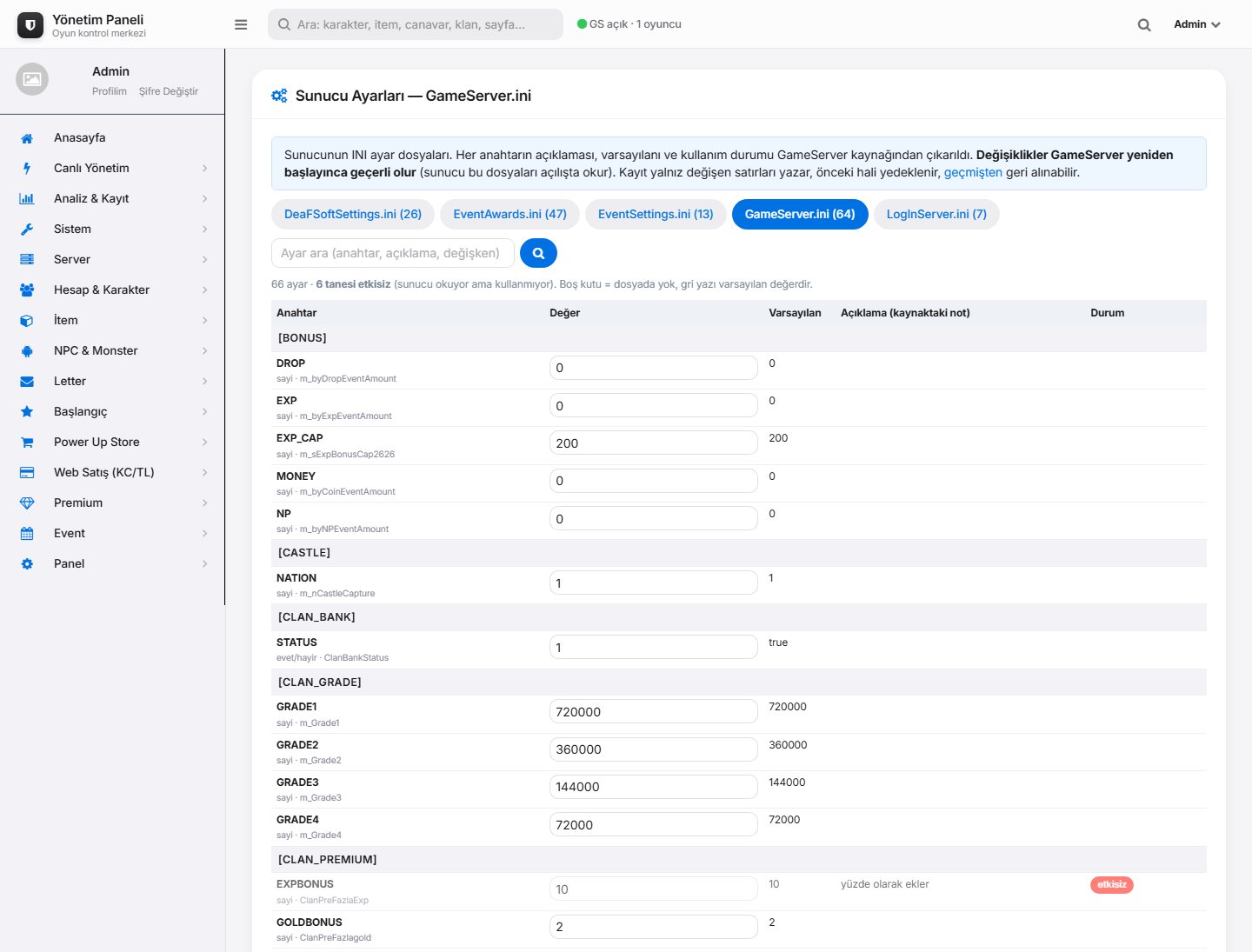
Task: Switch to the EventAwards.ini tab
Action: (x=509, y=214)
